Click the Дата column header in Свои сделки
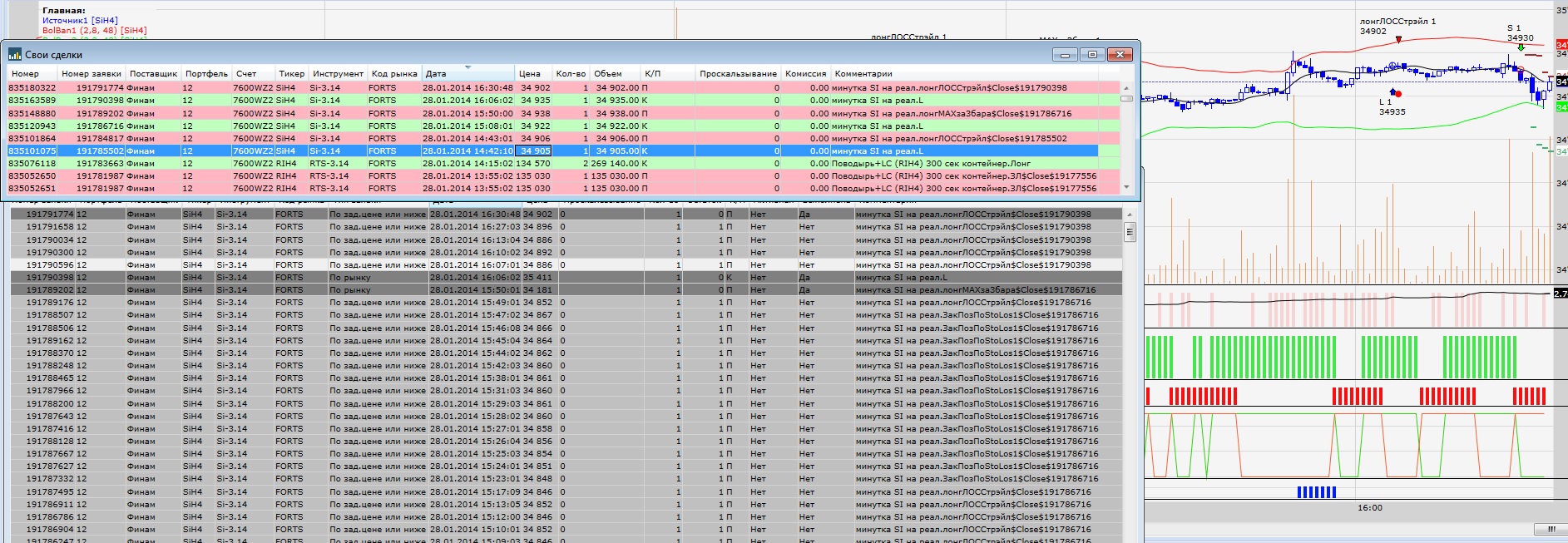The image size is (1568, 543). coord(467,73)
